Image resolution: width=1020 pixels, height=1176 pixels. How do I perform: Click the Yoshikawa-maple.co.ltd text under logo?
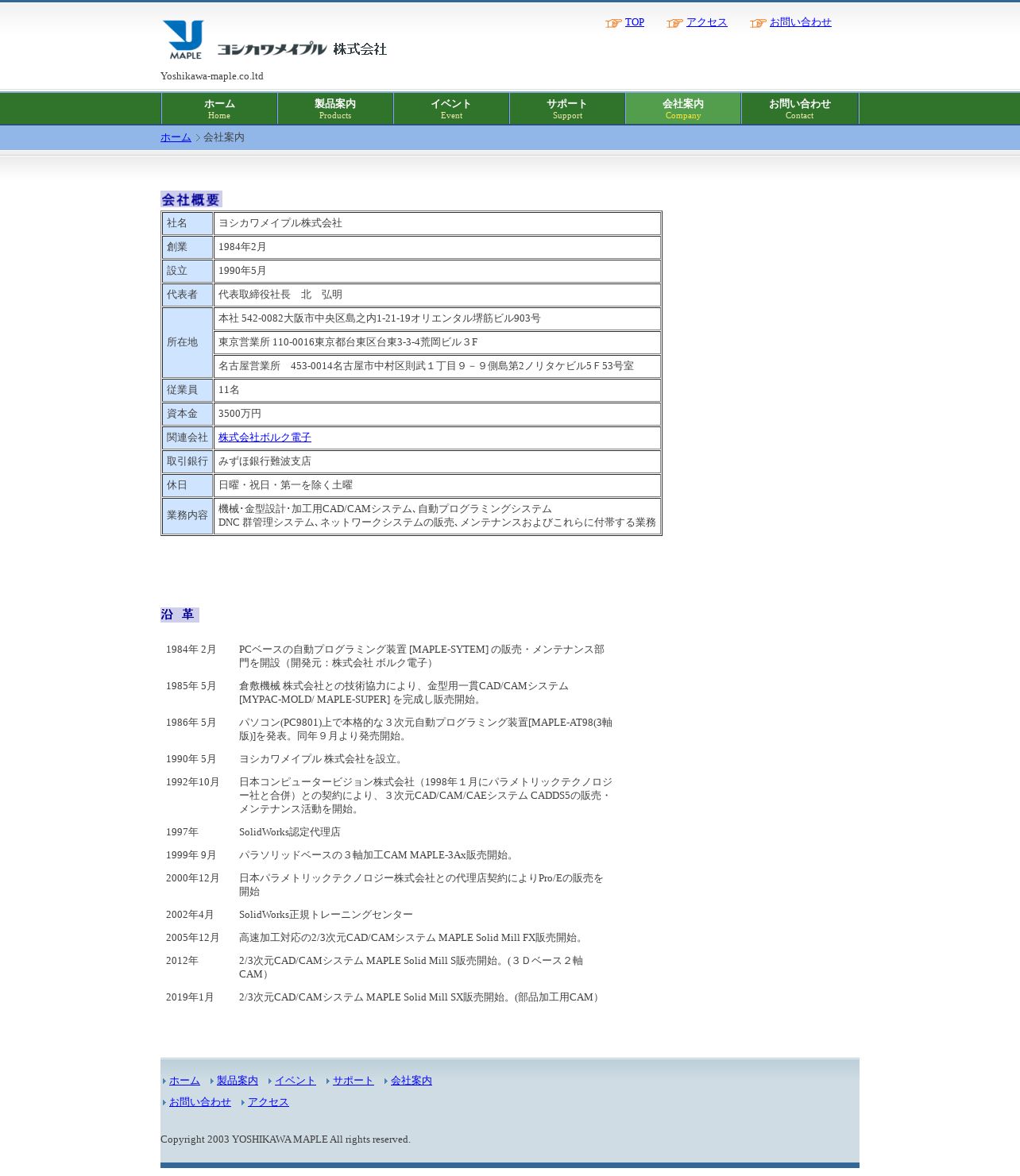pos(212,76)
